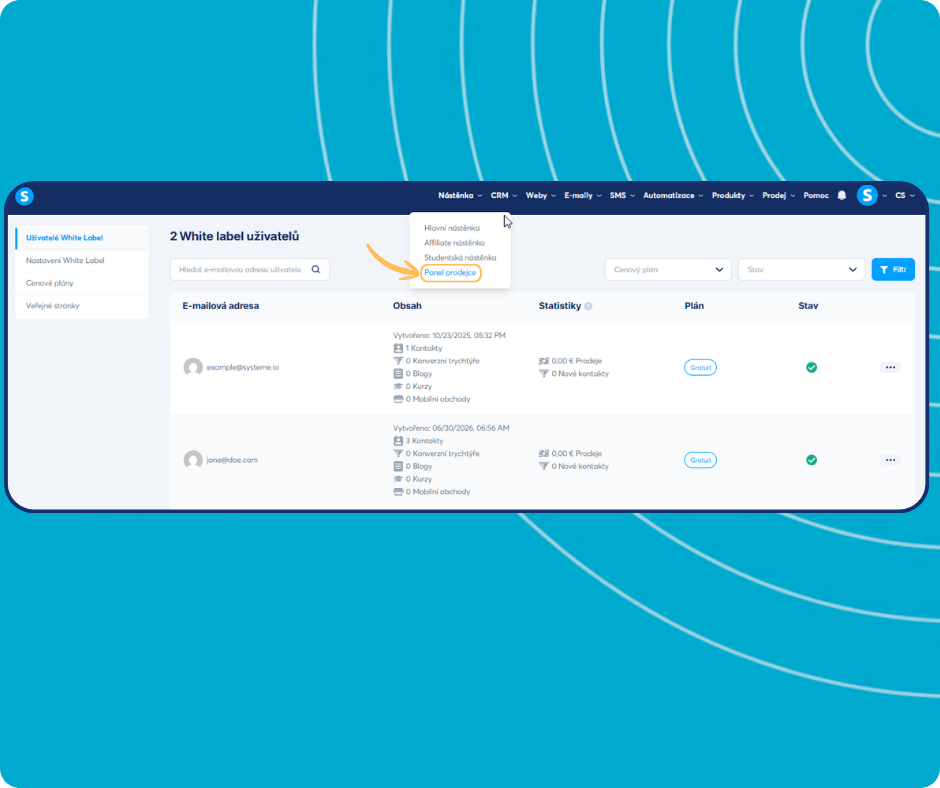Viewport: 940px width, 788px height.
Task: Open the notifications bell
Action: click(842, 196)
